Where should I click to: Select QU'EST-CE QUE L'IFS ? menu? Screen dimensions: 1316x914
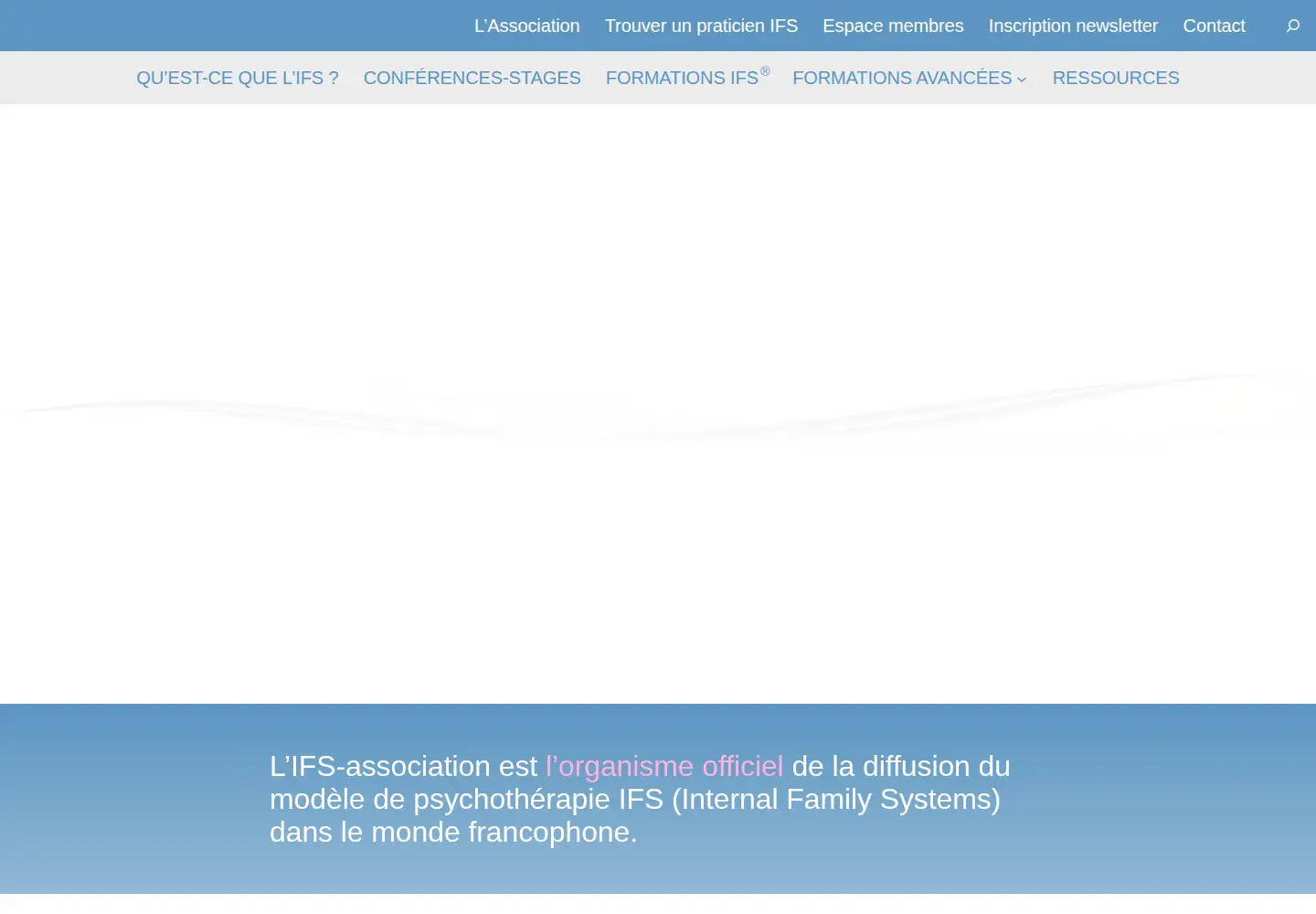tap(238, 78)
